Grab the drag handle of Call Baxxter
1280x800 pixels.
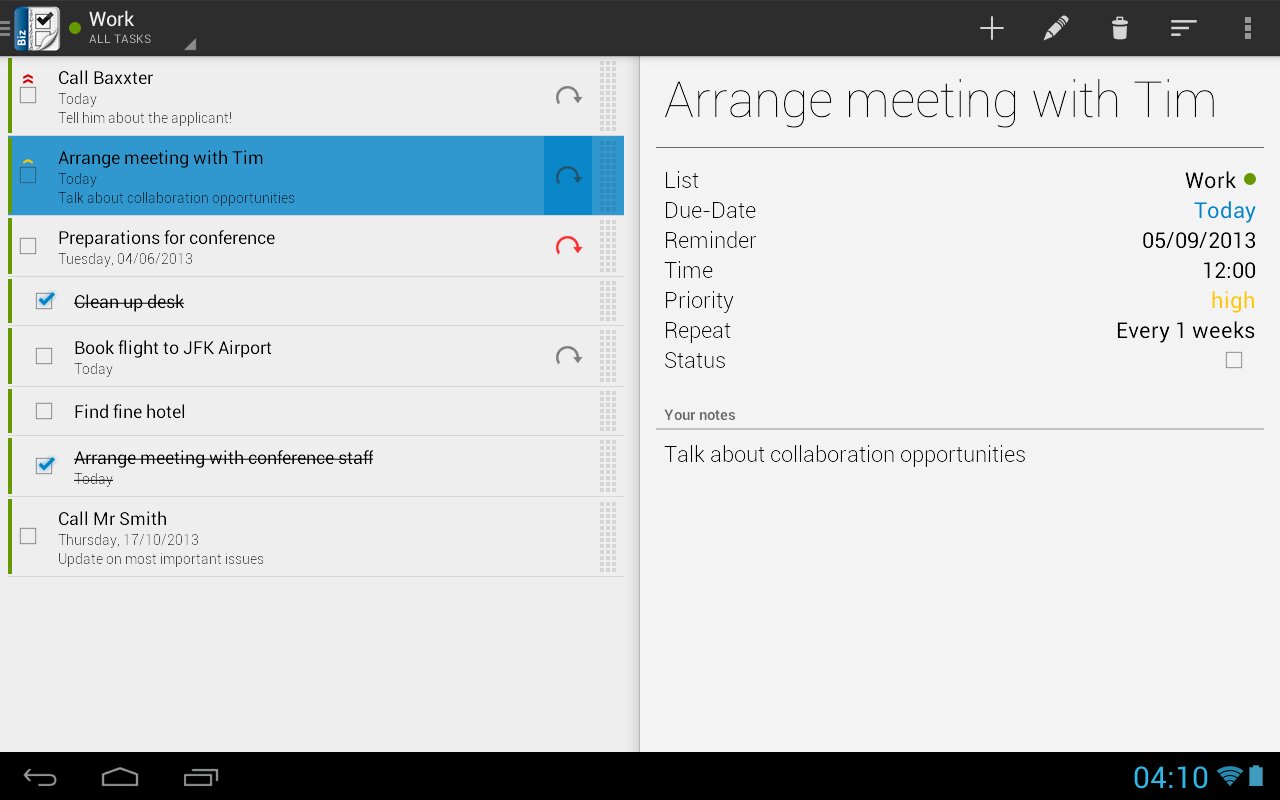tap(608, 96)
